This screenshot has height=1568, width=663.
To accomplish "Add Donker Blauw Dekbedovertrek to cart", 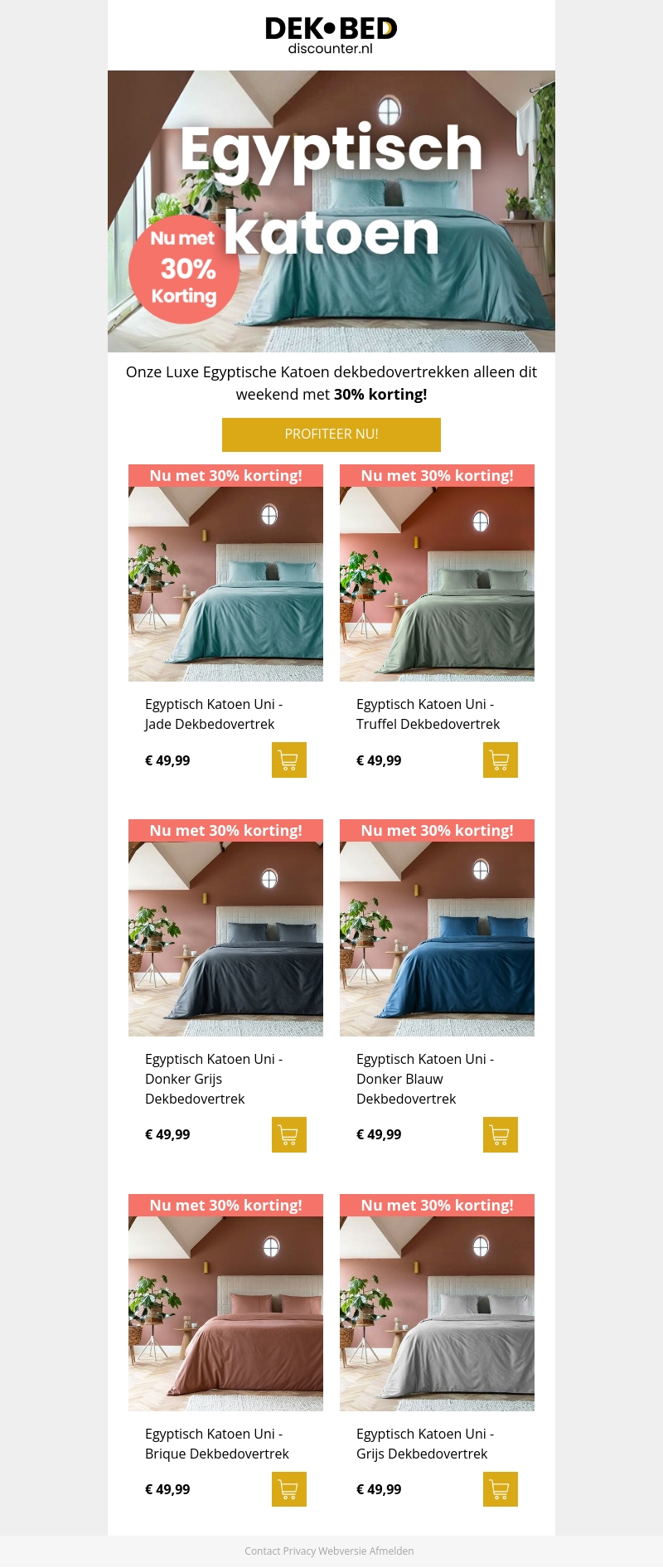I will point(501,1134).
